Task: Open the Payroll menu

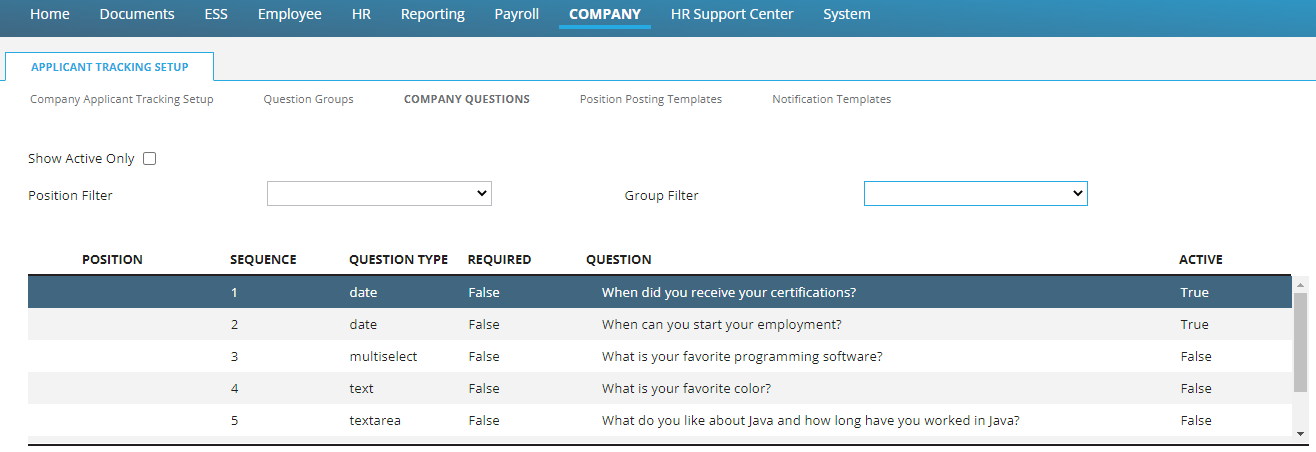Action: 517,14
